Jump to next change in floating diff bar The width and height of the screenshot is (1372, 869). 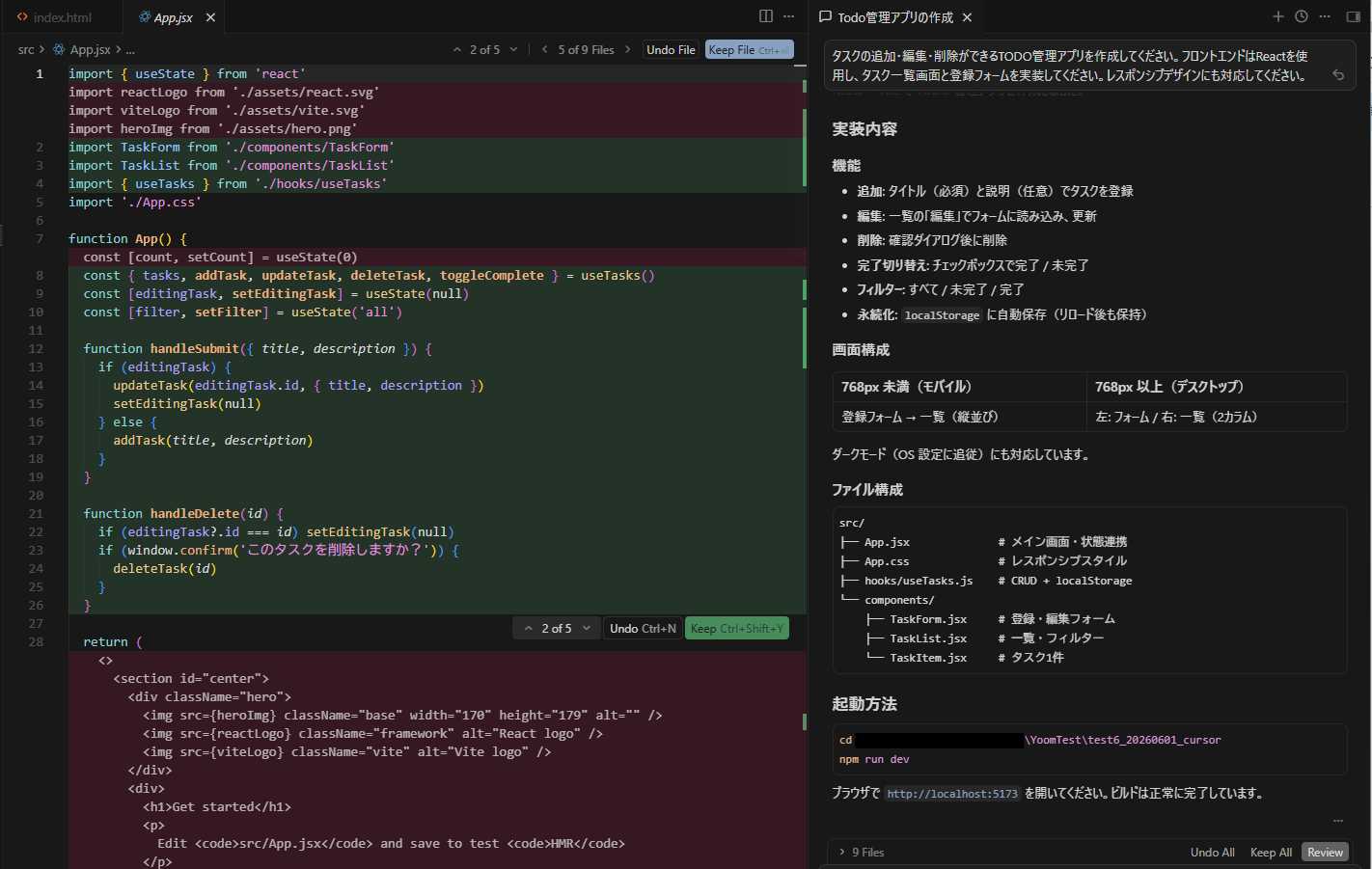coord(586,629)
